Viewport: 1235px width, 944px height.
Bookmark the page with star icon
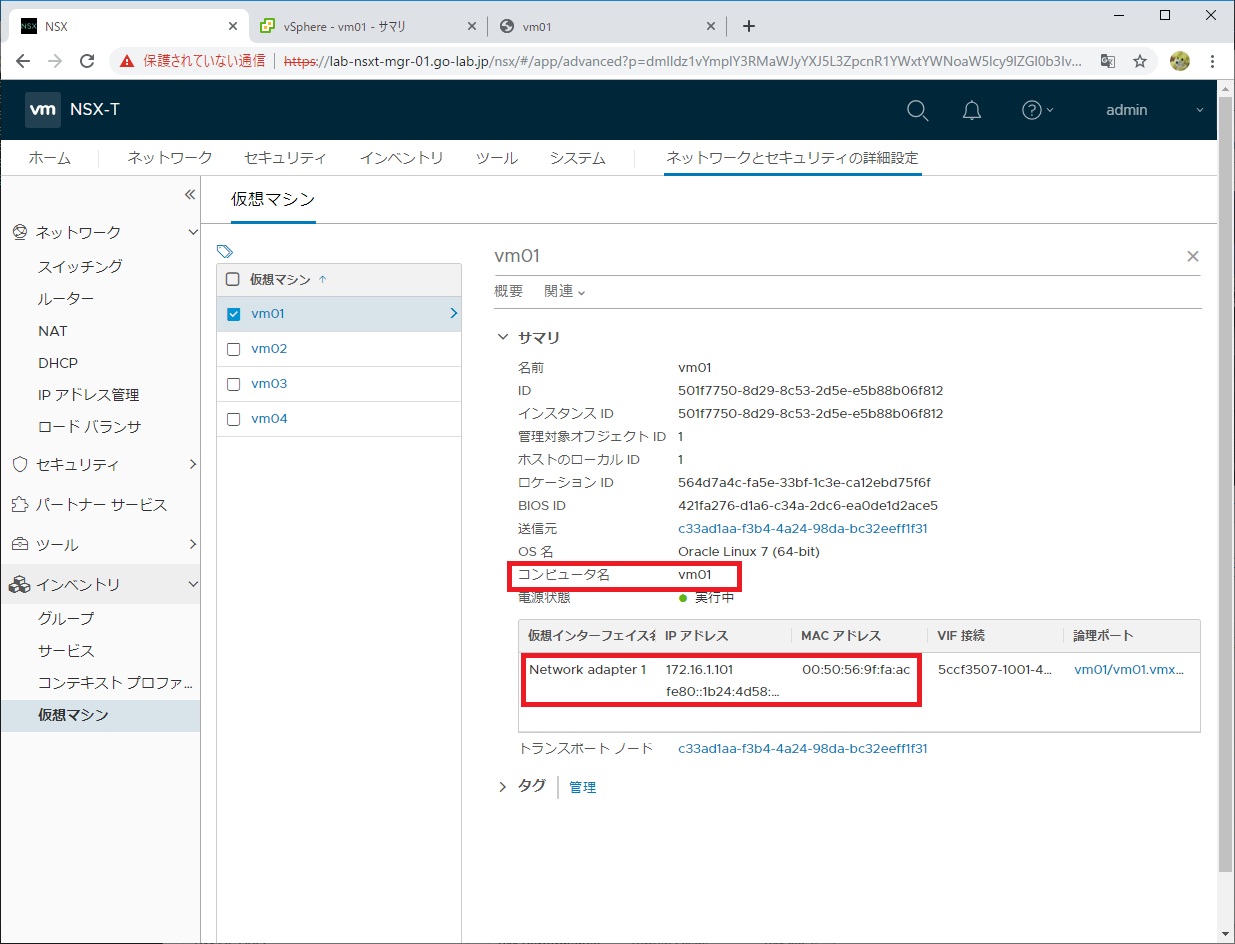(1139, 61)
